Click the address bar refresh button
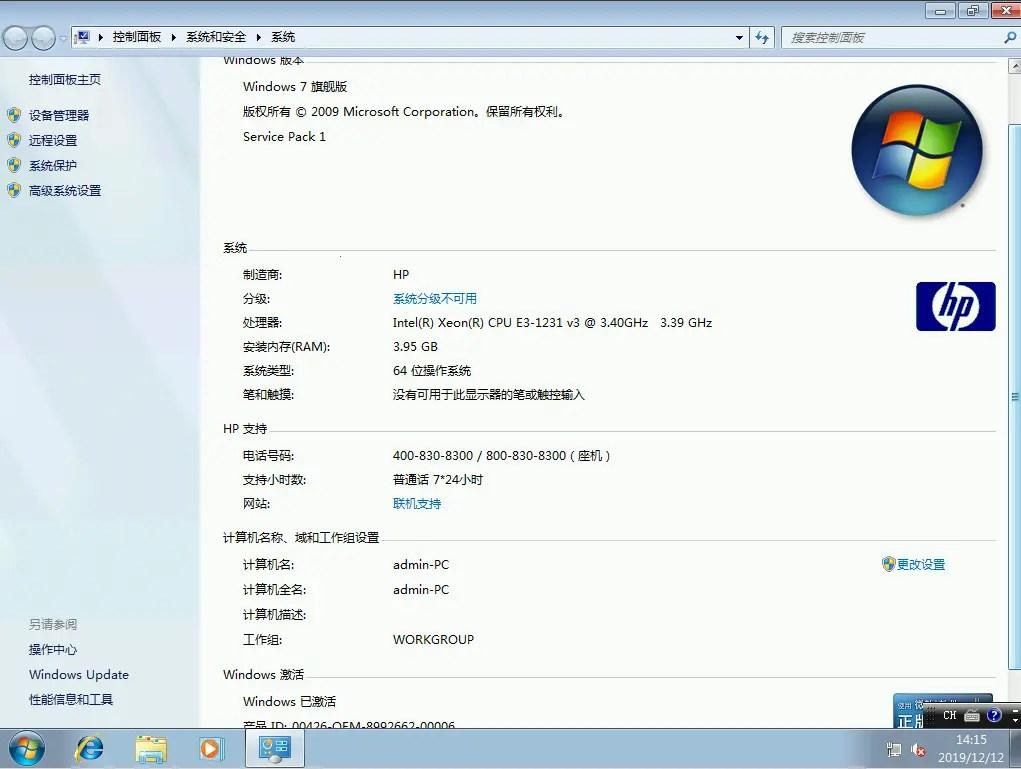The image size is (1021, 769). click(762, 38)
